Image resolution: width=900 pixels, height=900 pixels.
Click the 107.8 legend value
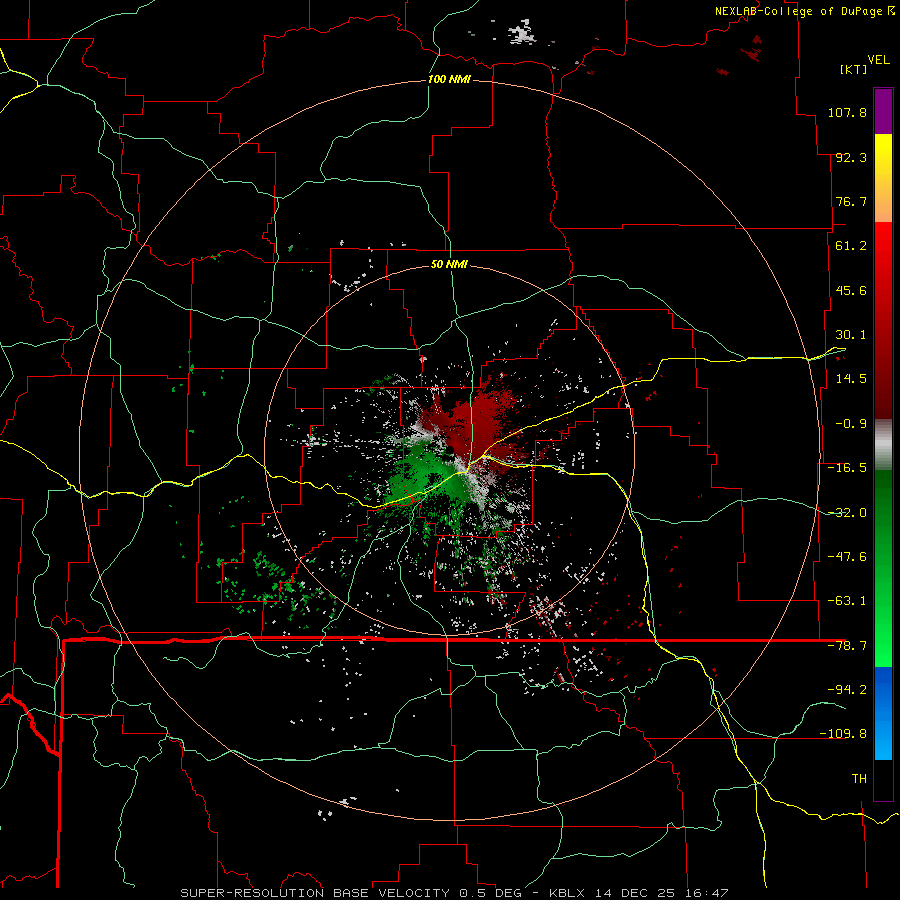coord(847,112)
